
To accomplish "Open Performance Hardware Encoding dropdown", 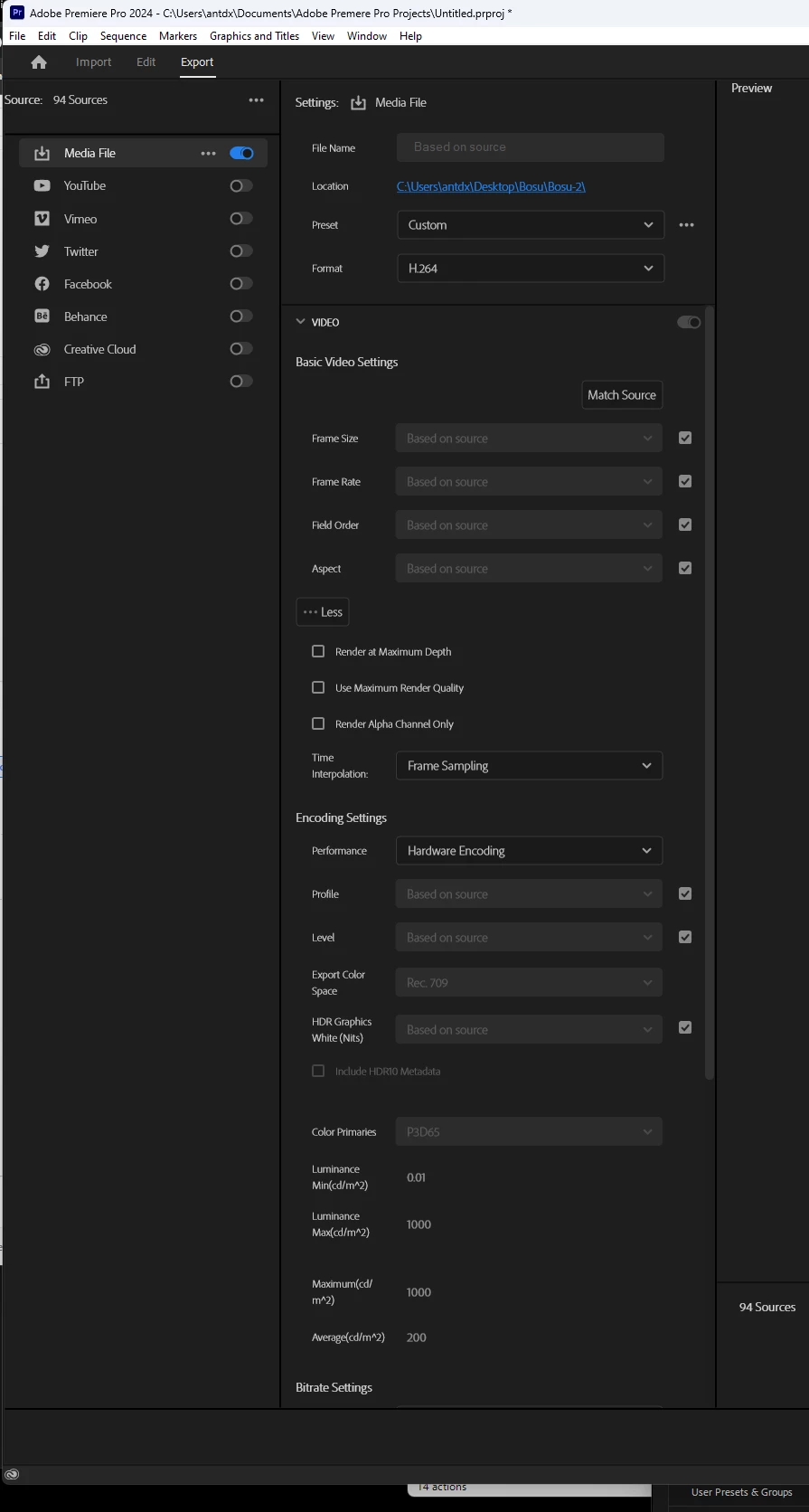I will [x=530, y=851].
